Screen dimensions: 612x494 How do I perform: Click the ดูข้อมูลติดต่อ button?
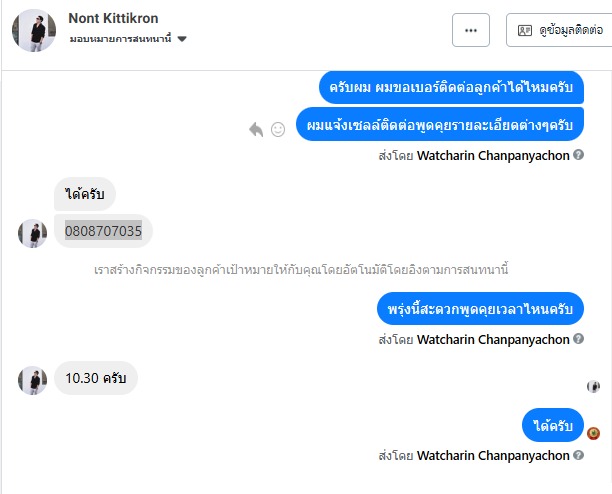(559, 31)
